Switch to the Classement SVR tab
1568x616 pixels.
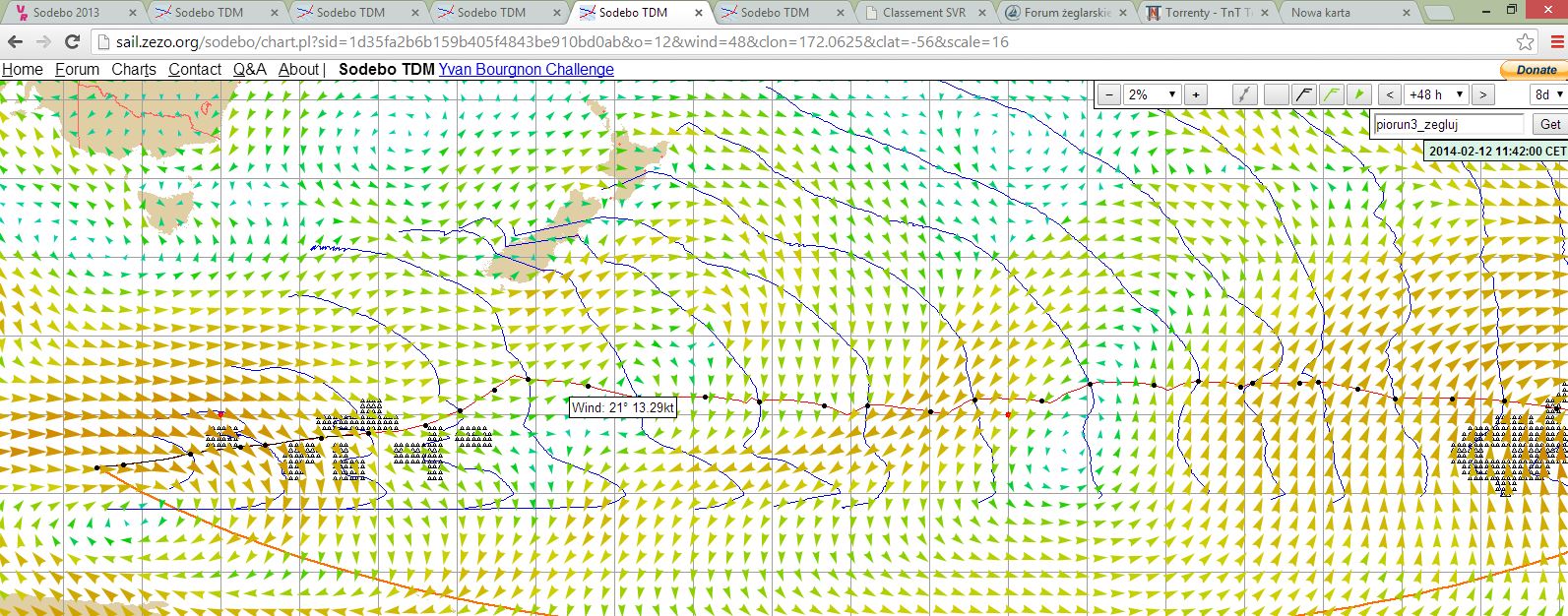(x=923, y=13)
